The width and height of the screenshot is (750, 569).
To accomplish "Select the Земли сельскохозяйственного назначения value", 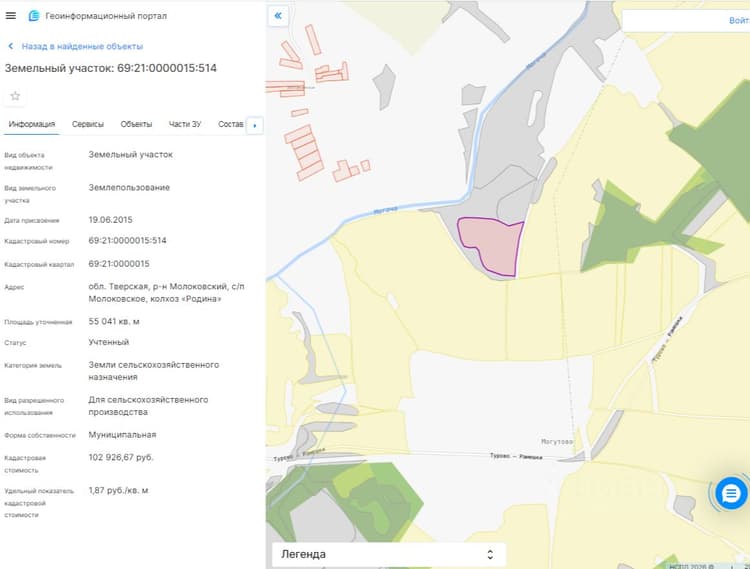I will [x=154, y=371].
